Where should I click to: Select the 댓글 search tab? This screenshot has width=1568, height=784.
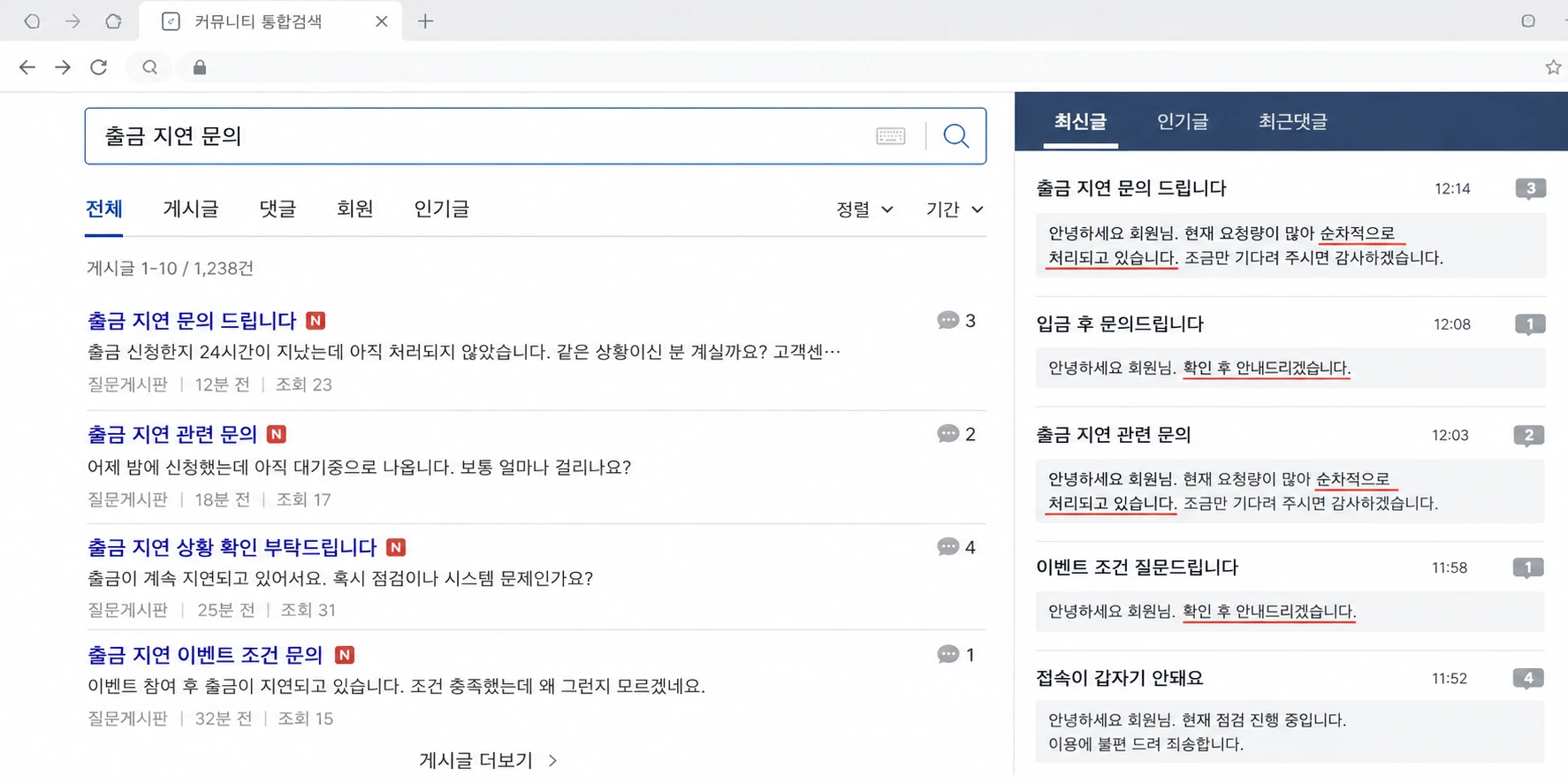click(x=278, y=209)
